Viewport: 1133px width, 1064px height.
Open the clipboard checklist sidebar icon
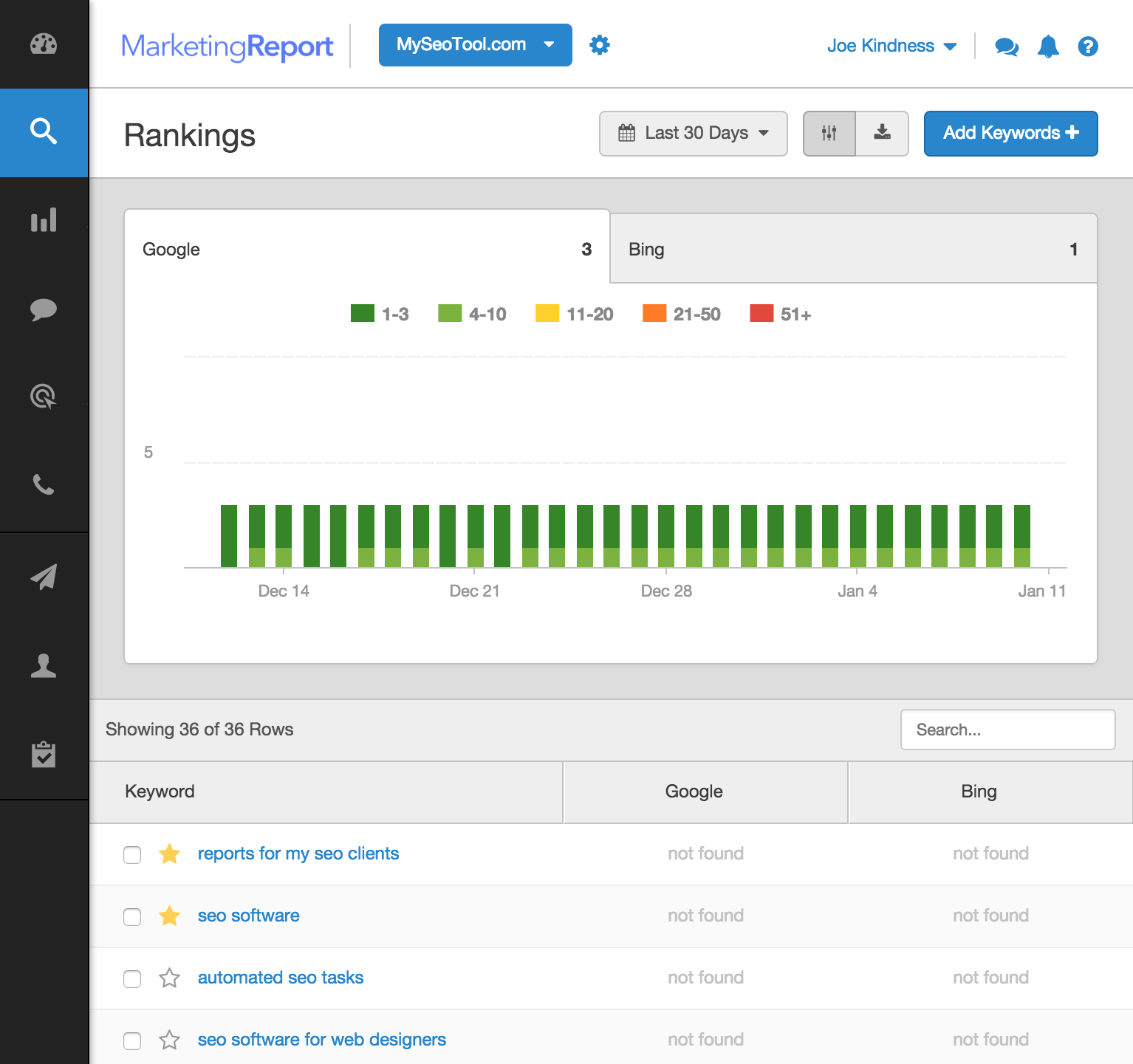(44, 754)
